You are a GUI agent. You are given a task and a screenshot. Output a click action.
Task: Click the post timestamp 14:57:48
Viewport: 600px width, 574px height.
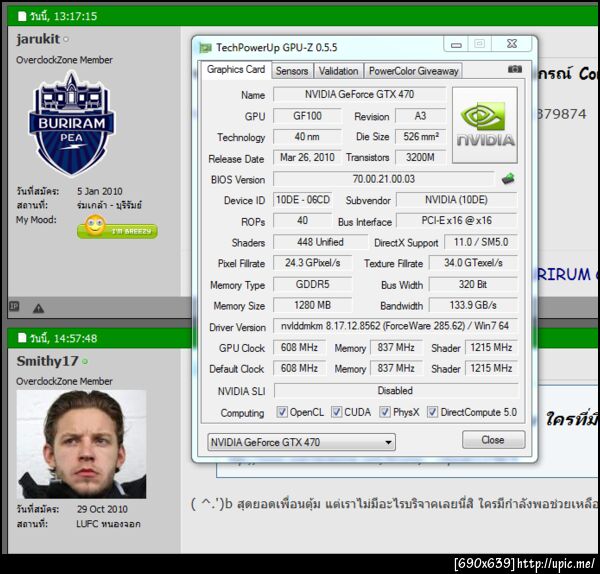coord(75,338)
